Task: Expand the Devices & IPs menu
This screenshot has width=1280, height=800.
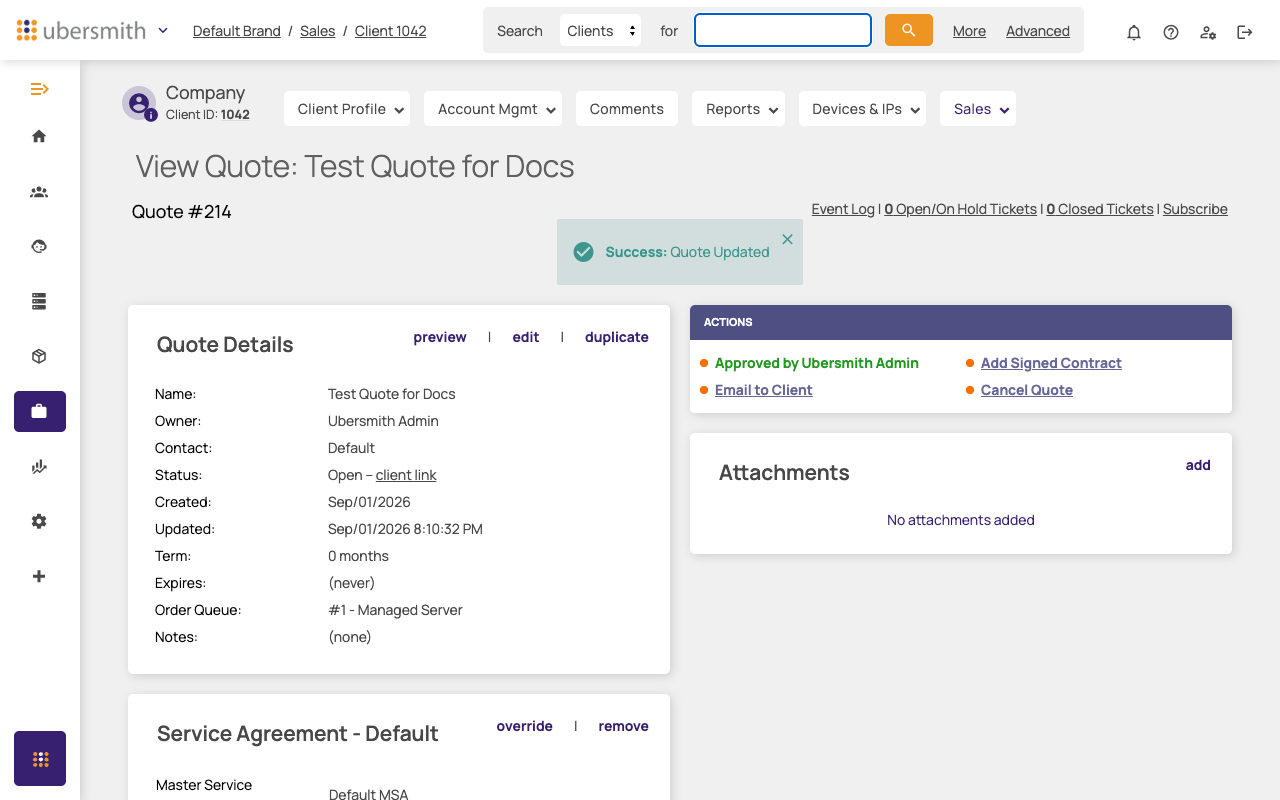Action: (862, 109)
